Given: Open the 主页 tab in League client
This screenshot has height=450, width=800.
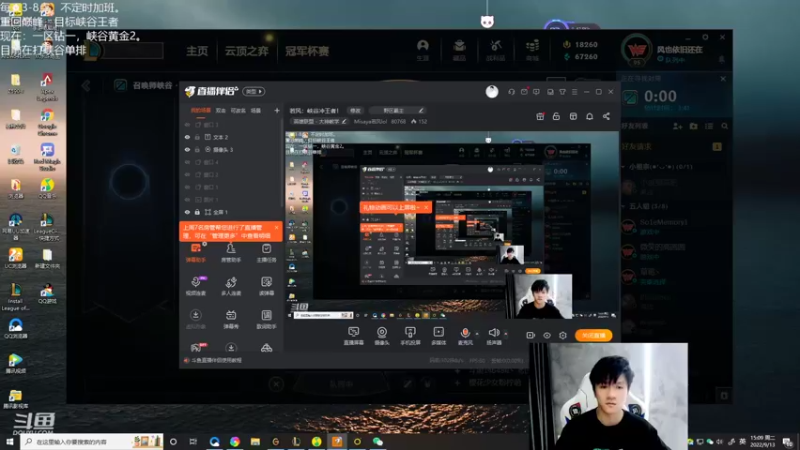Looking at the screenshot, I should (197, 51).
